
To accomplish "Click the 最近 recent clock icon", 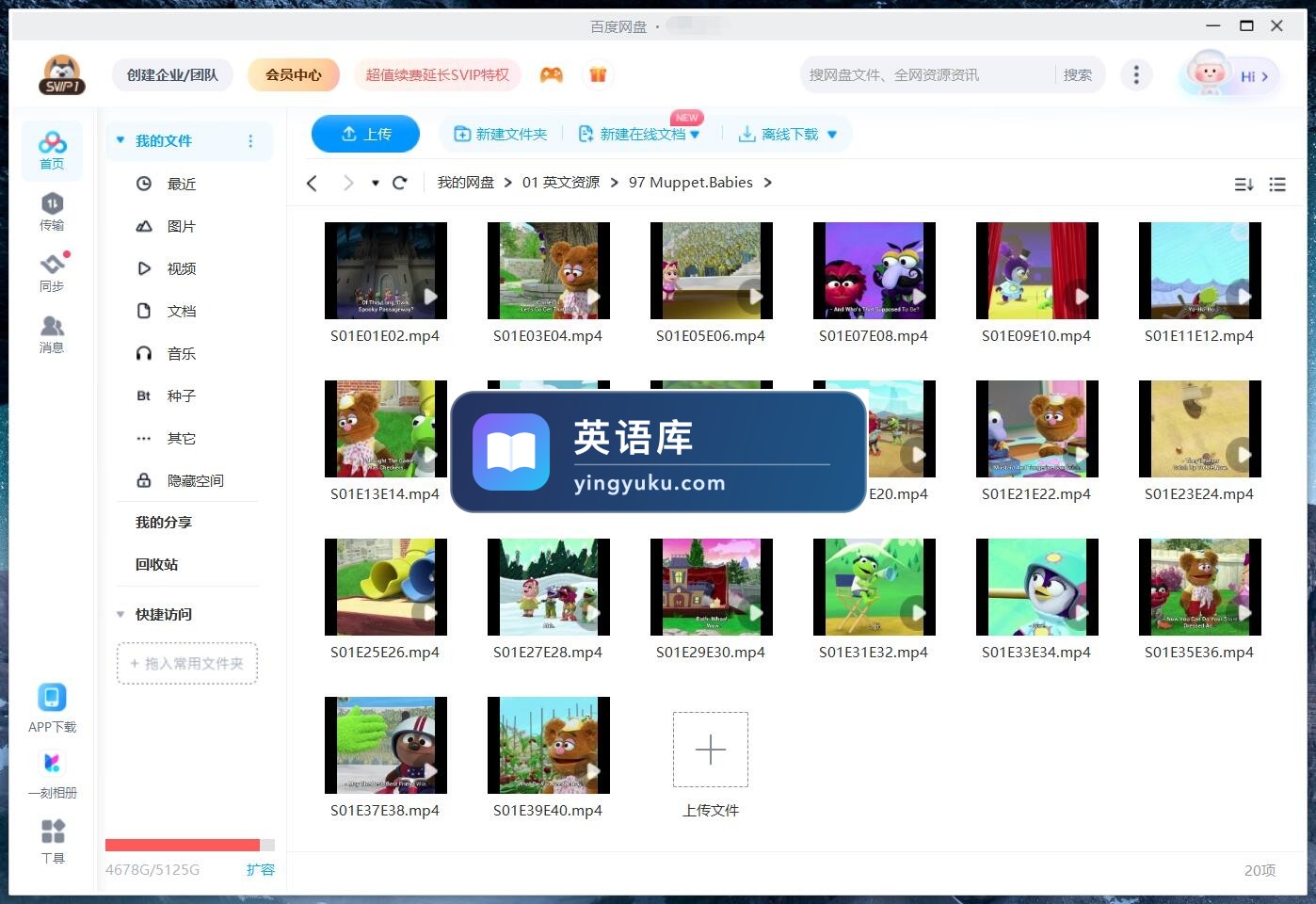I will point(144,184).
